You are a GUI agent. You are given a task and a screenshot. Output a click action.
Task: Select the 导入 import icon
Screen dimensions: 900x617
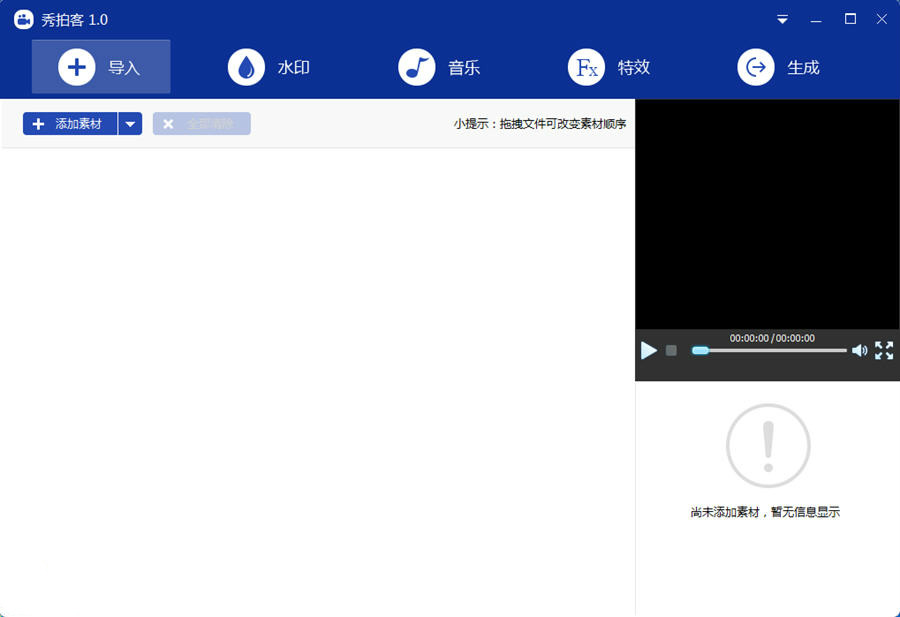(x=77, y=67)
